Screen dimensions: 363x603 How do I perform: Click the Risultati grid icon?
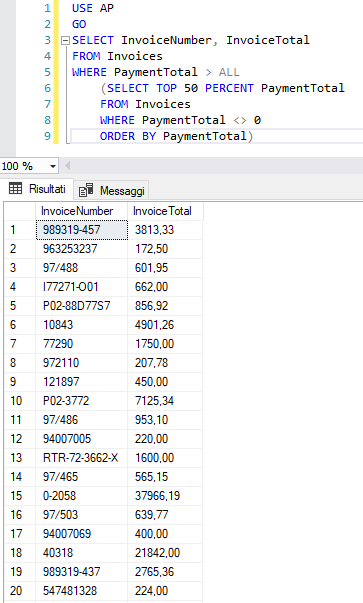[15, 189]
